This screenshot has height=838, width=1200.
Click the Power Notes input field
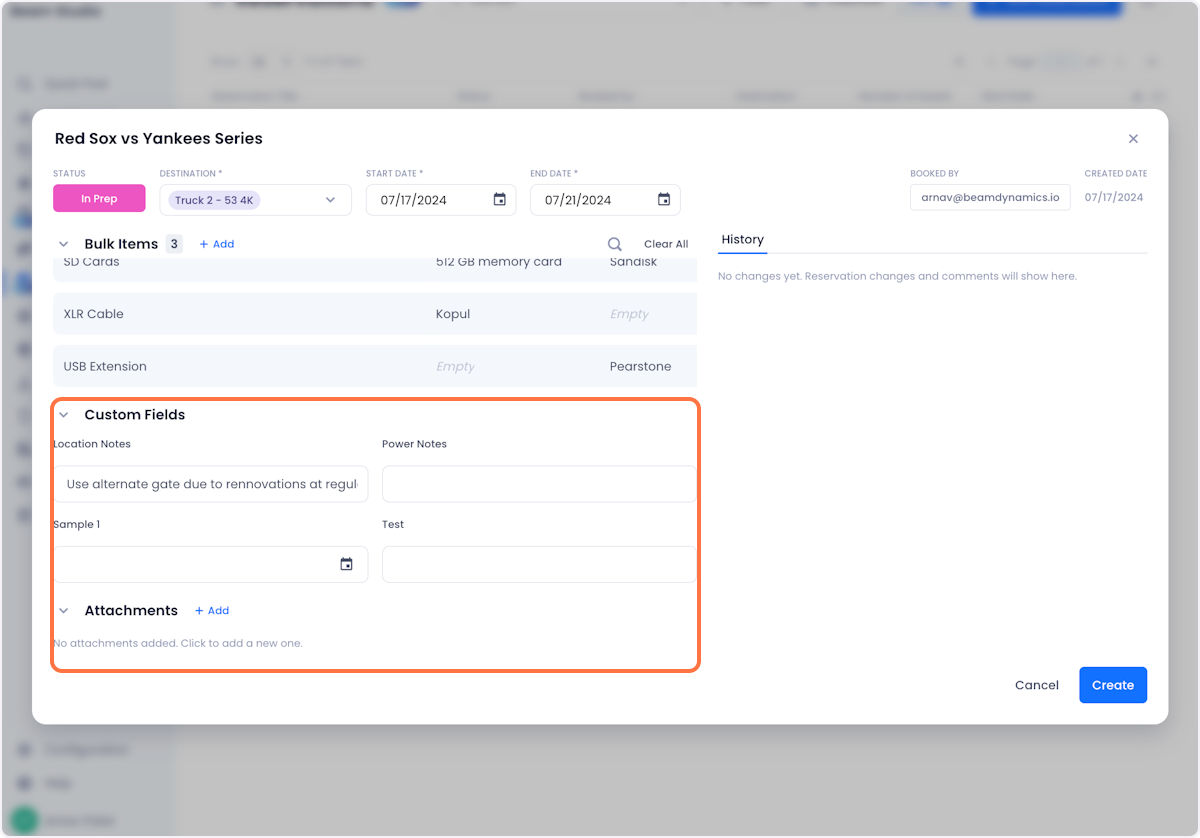pyautogui.click(x=539, y=484)
